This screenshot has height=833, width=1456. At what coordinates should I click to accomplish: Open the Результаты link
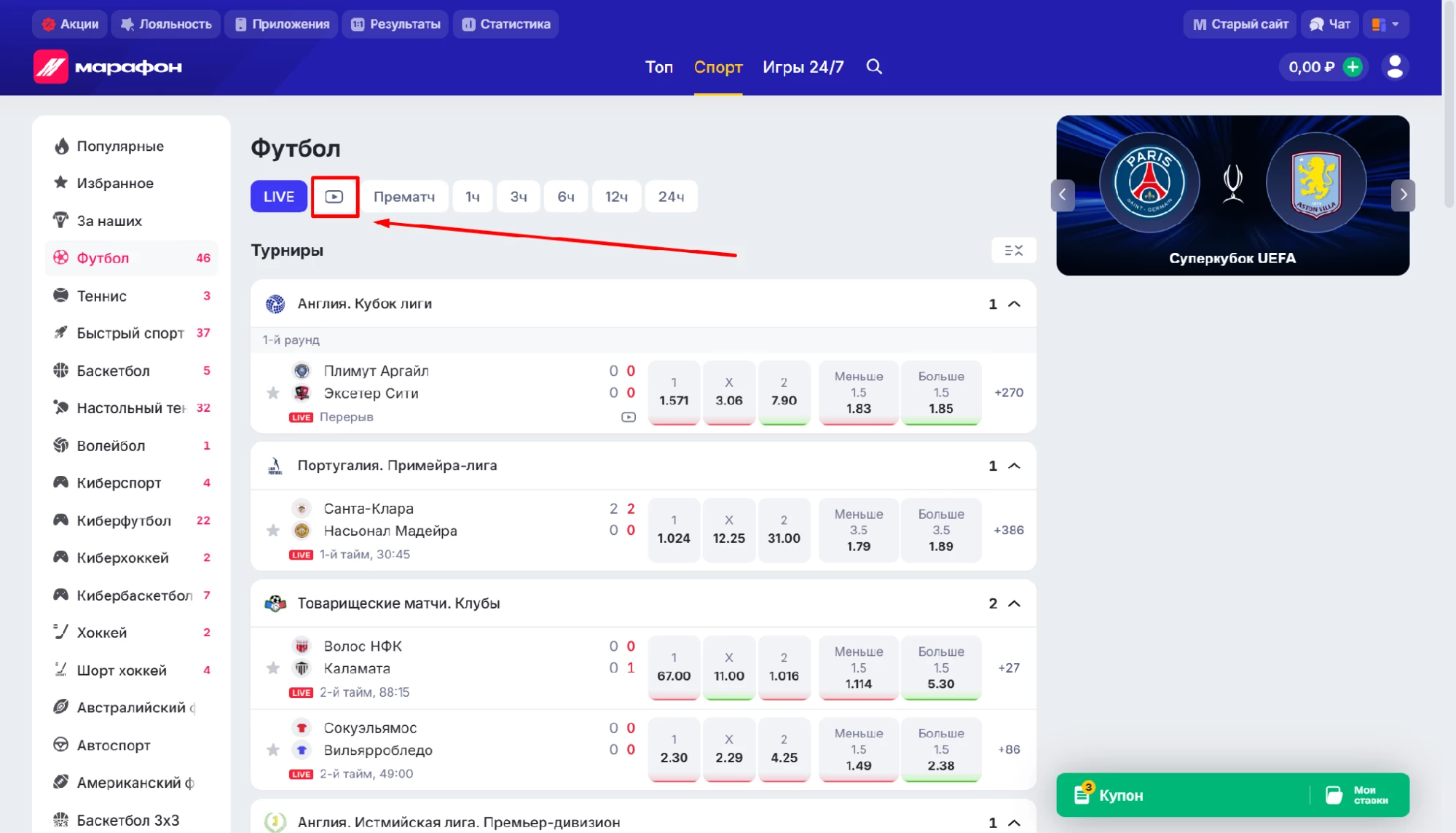(396, 24)
